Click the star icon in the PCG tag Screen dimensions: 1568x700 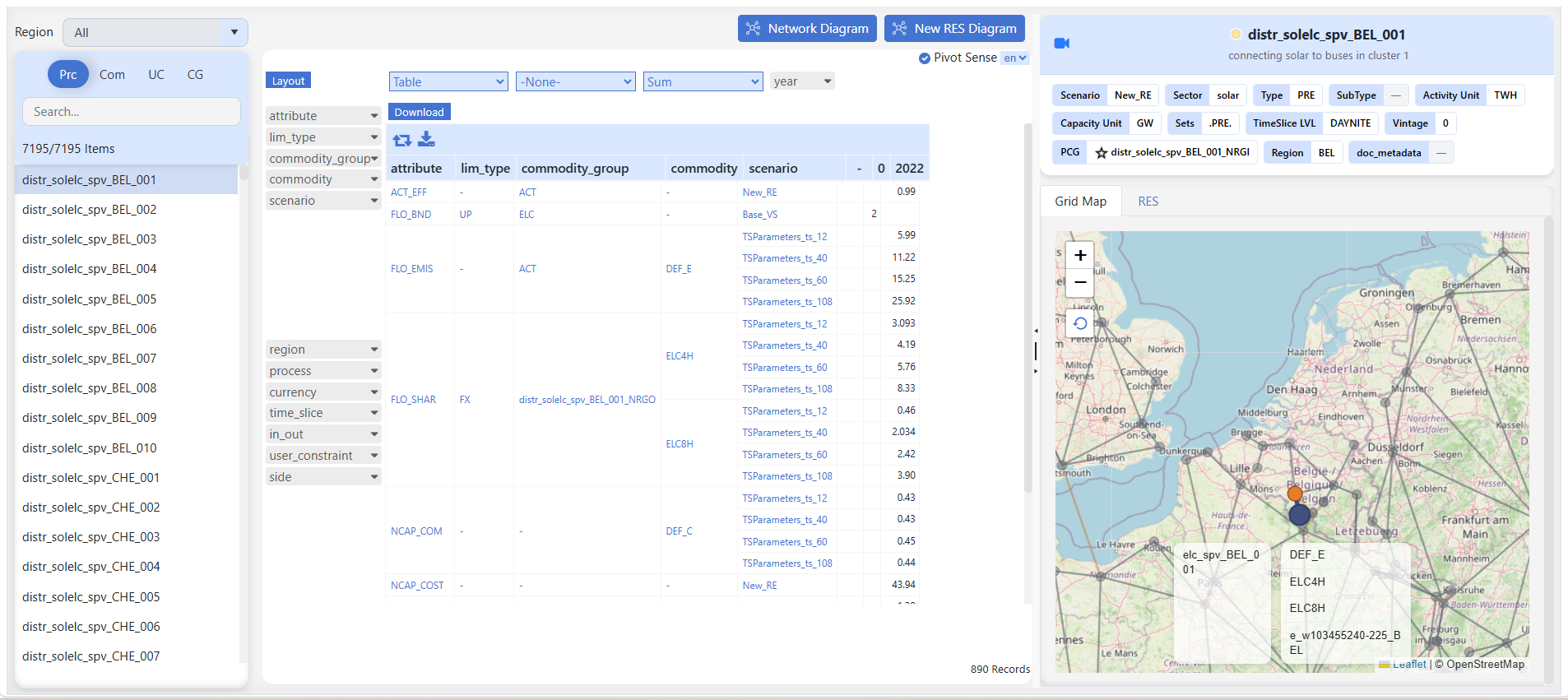[x=1102, y=153]
